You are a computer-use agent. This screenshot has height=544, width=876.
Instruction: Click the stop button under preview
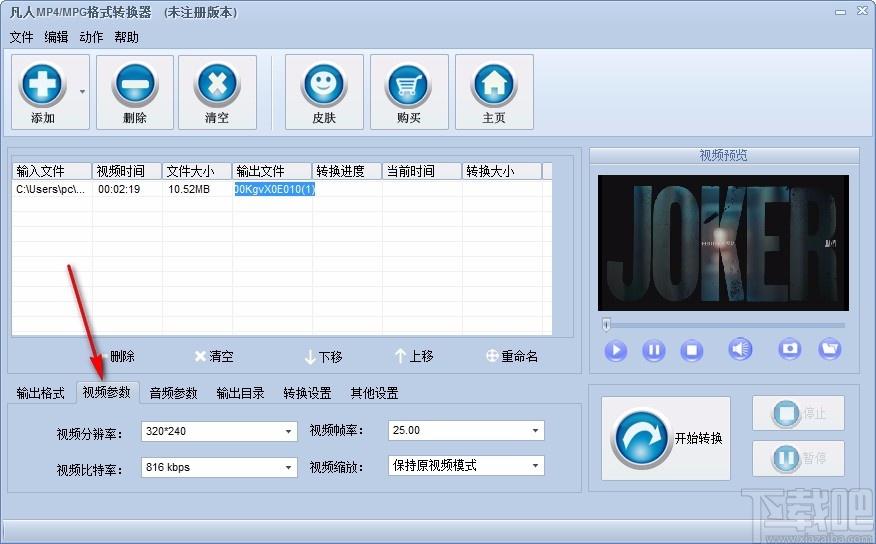click(x=692, y=351)
